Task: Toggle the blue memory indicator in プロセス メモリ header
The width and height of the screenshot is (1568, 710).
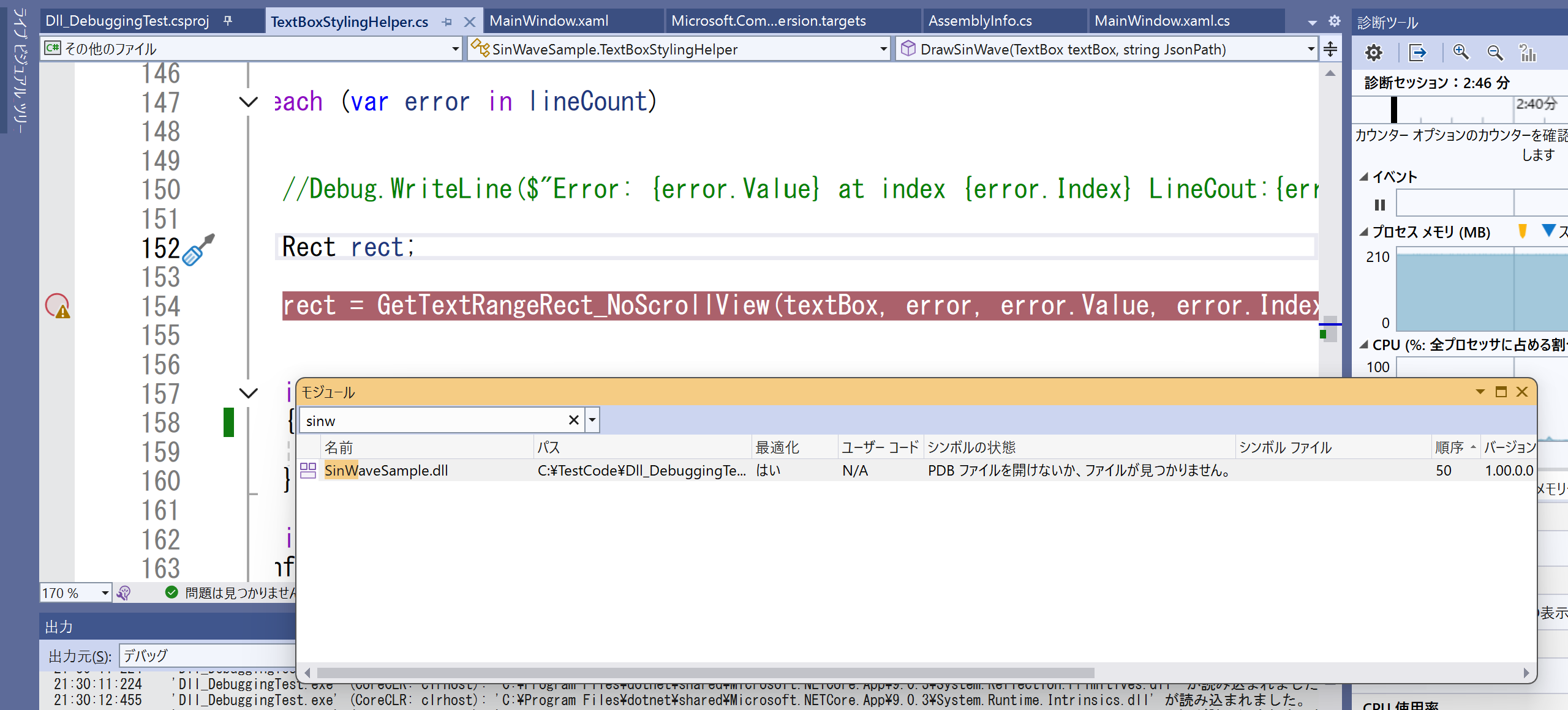Action: coord(1547,231)
